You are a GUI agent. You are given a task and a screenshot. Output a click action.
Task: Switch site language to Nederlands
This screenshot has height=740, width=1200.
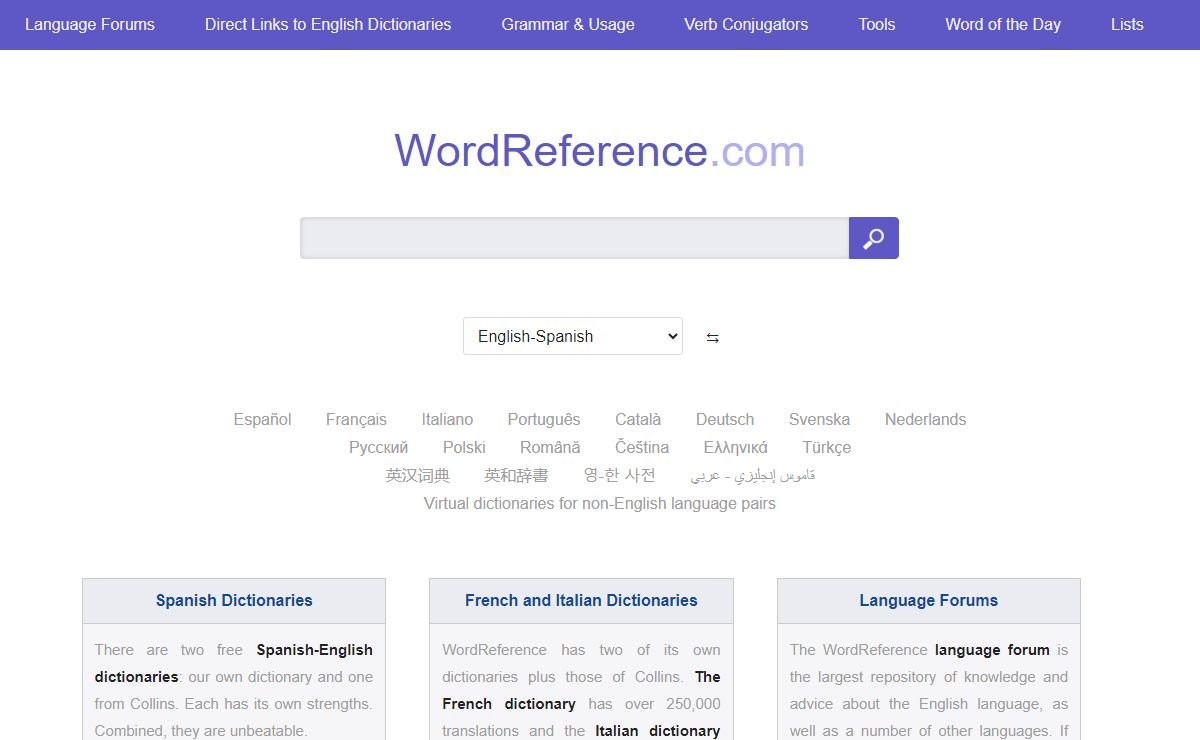[x=925, y=419]
